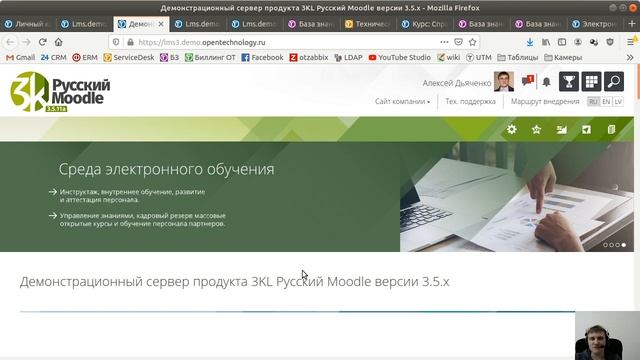640x360 pixels.
Task: Open wiki bookmark
Action: (448, 58)
